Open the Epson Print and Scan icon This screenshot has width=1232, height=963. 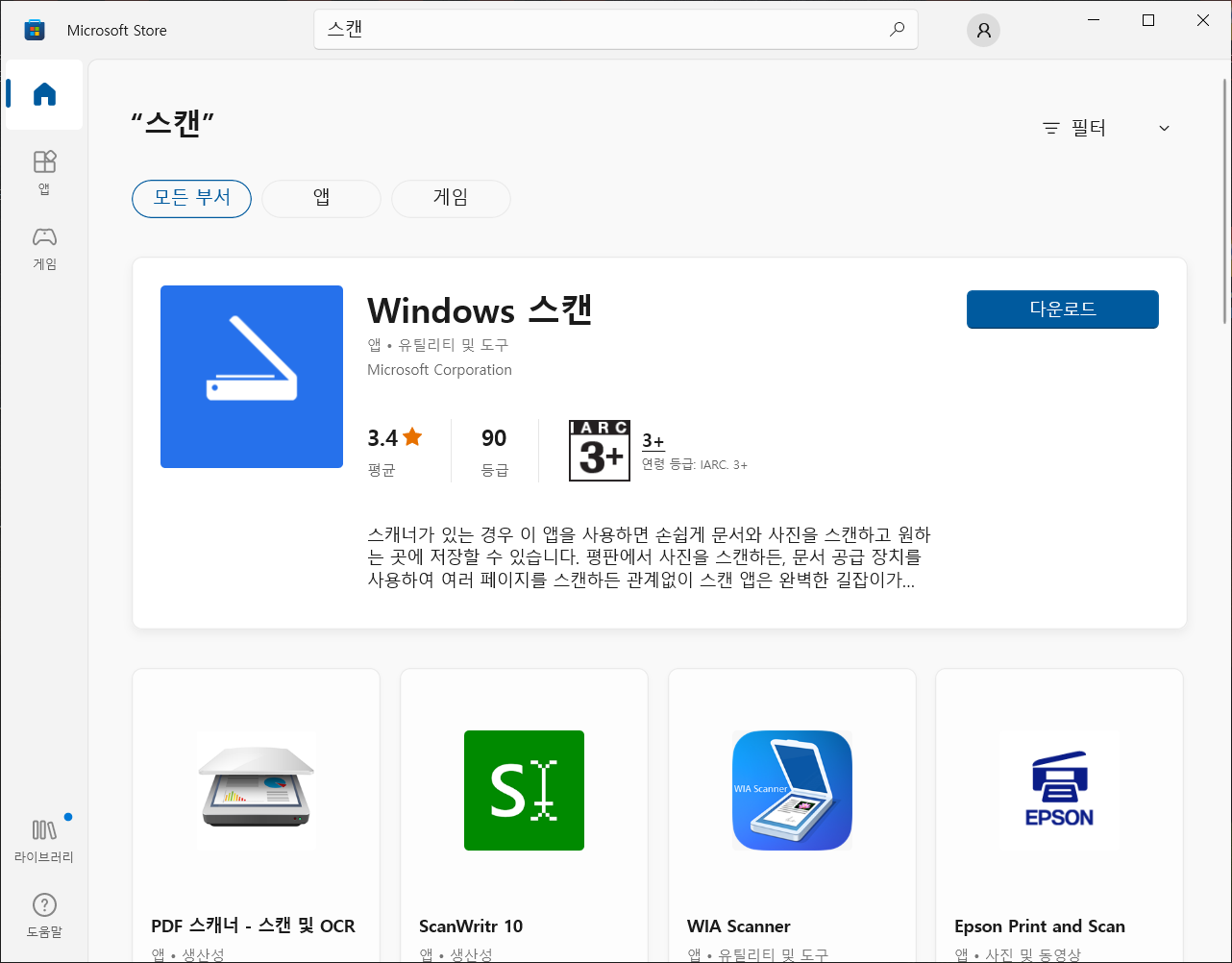click(1059, 790)
